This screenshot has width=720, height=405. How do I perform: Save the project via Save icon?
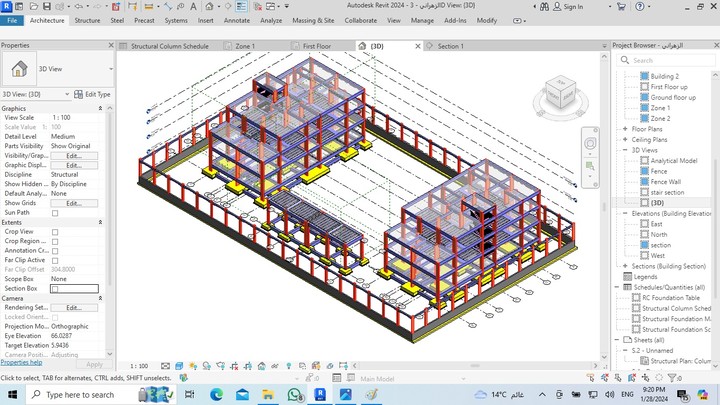(x=47, y=6)
